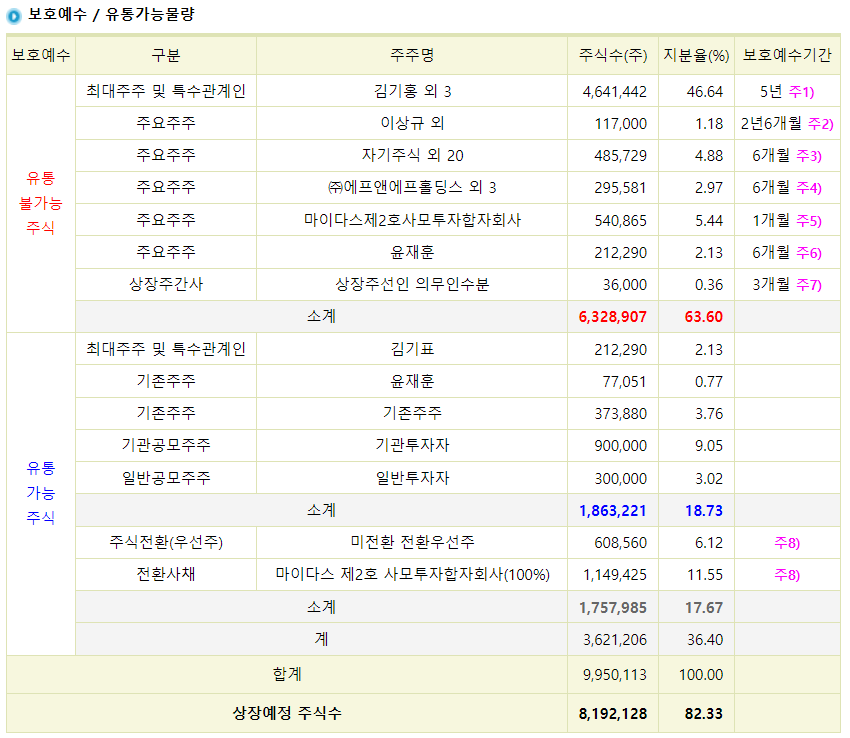
Task: Select blue percentage 18.73
Action: coord(704,510)
